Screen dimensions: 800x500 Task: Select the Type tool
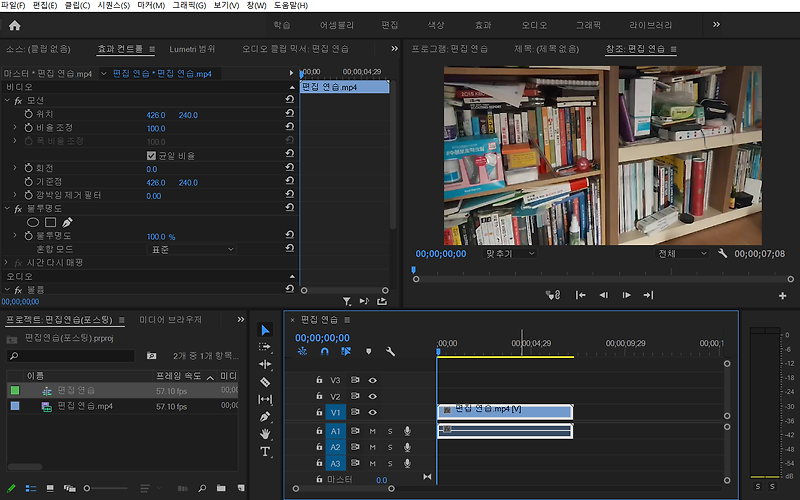click(x=265, y=452)
